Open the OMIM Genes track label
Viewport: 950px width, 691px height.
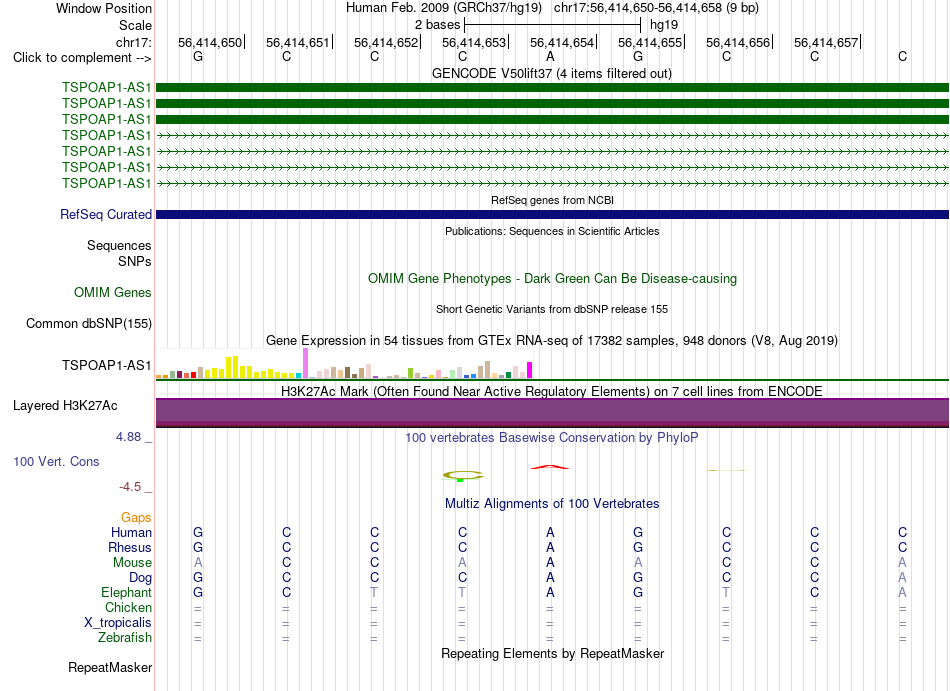click(113, 293)
